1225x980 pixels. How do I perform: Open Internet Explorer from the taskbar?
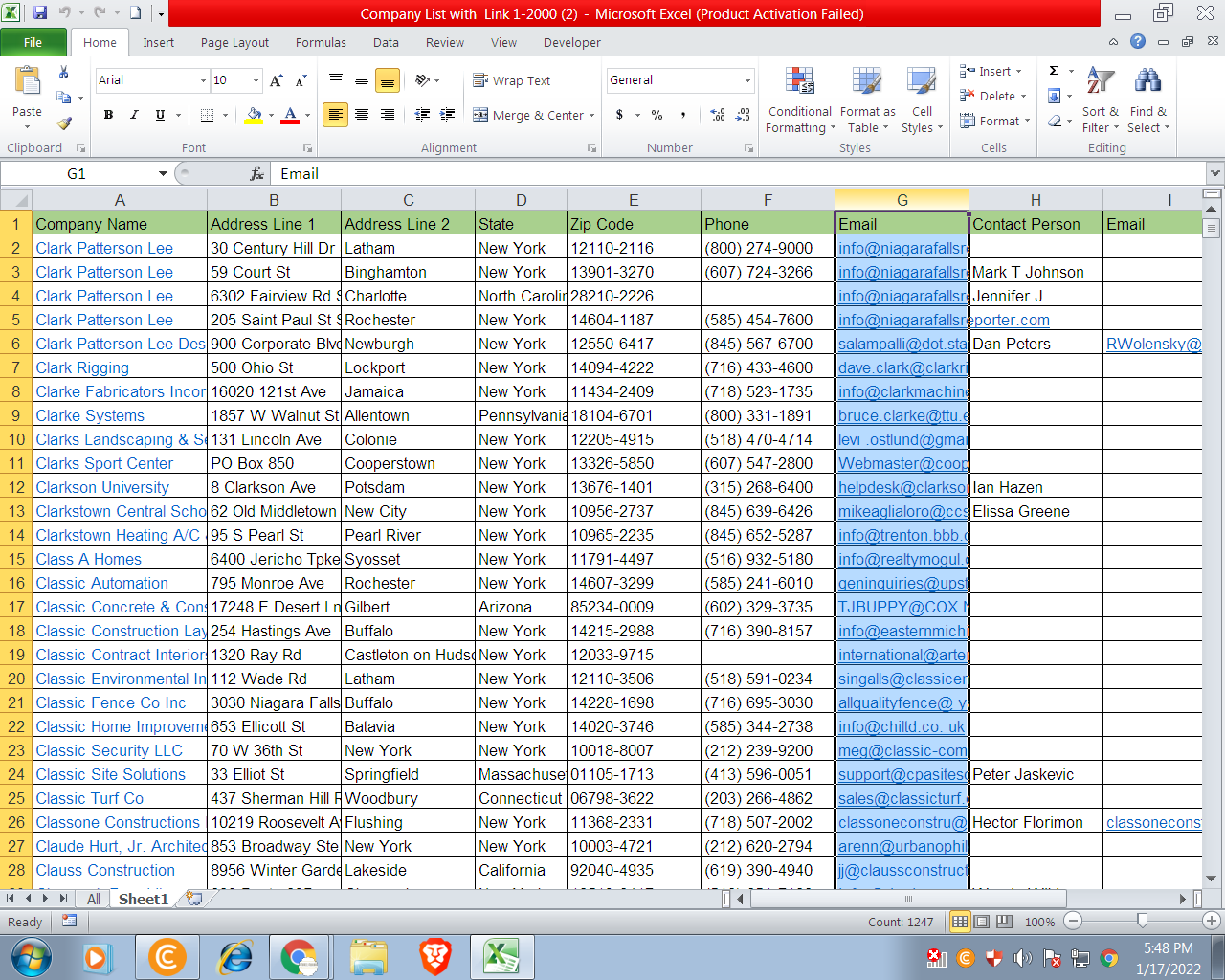pos(234,956)
